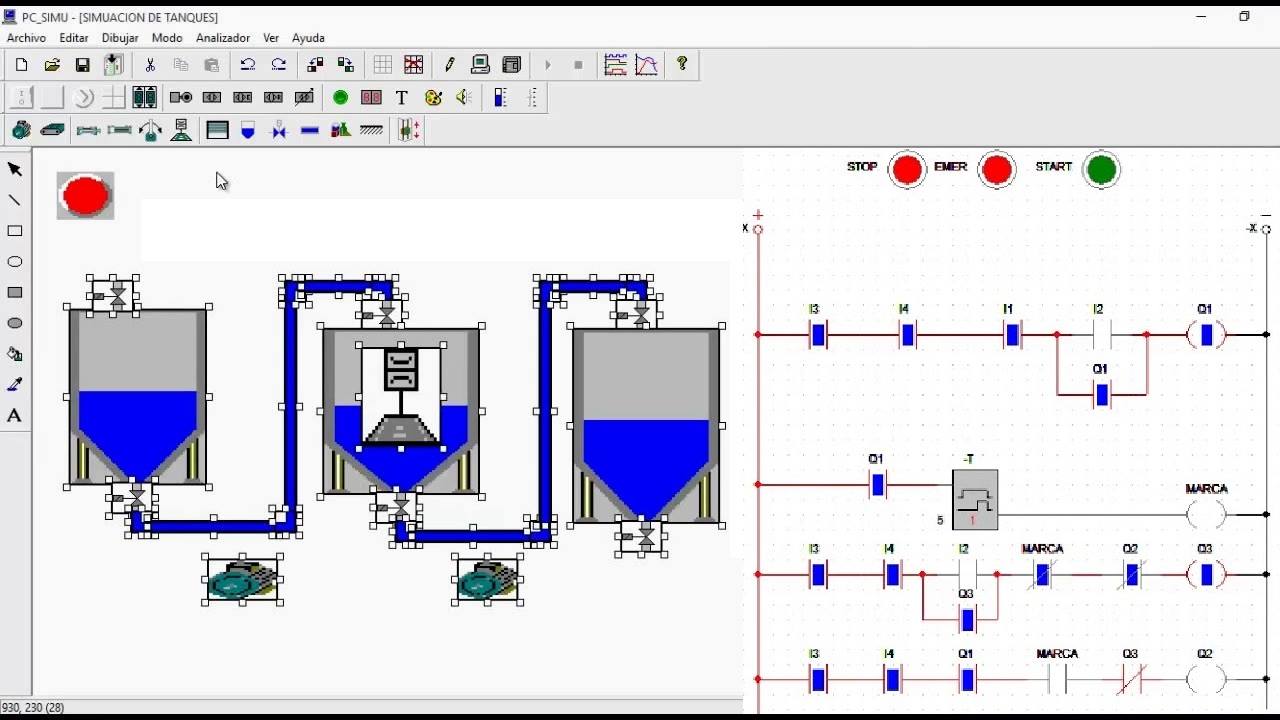Select the left tank on canvas
The image size is (1280, 720).
coord(138,397)
